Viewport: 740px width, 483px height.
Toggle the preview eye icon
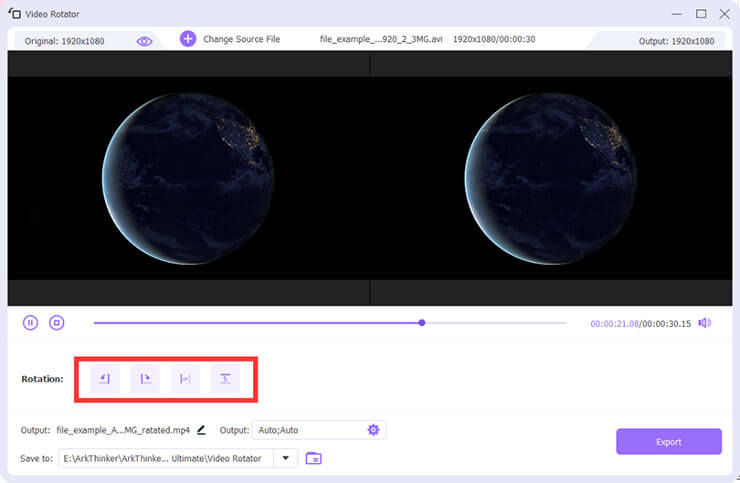[145, 41]
